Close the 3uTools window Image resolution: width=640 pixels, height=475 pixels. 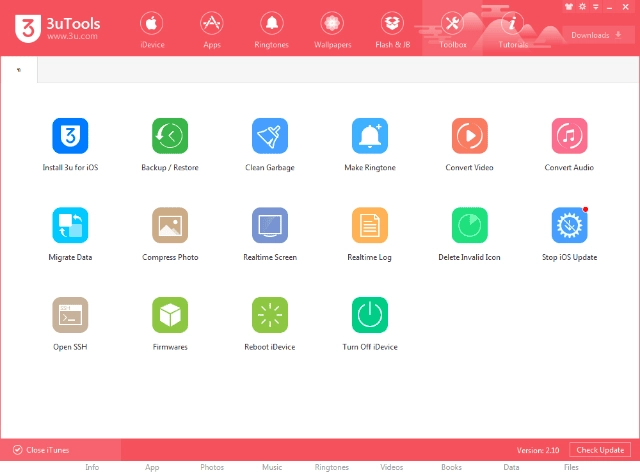(625, 7)
